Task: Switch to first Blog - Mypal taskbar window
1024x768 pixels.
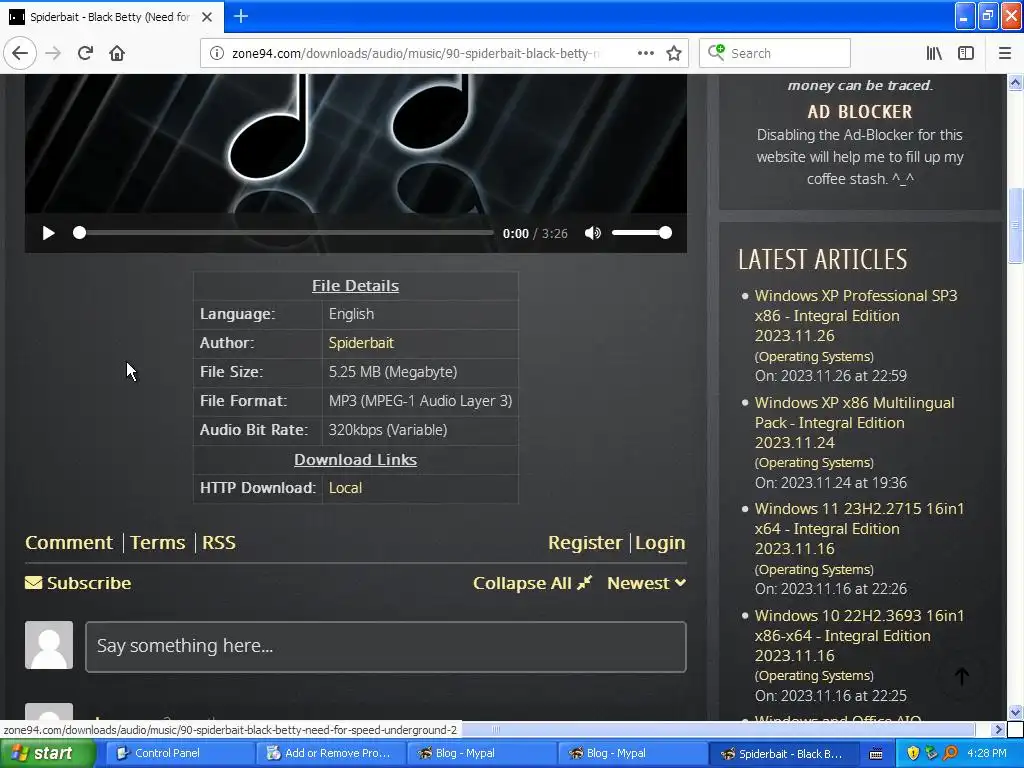Action: [x=481, y=754]
